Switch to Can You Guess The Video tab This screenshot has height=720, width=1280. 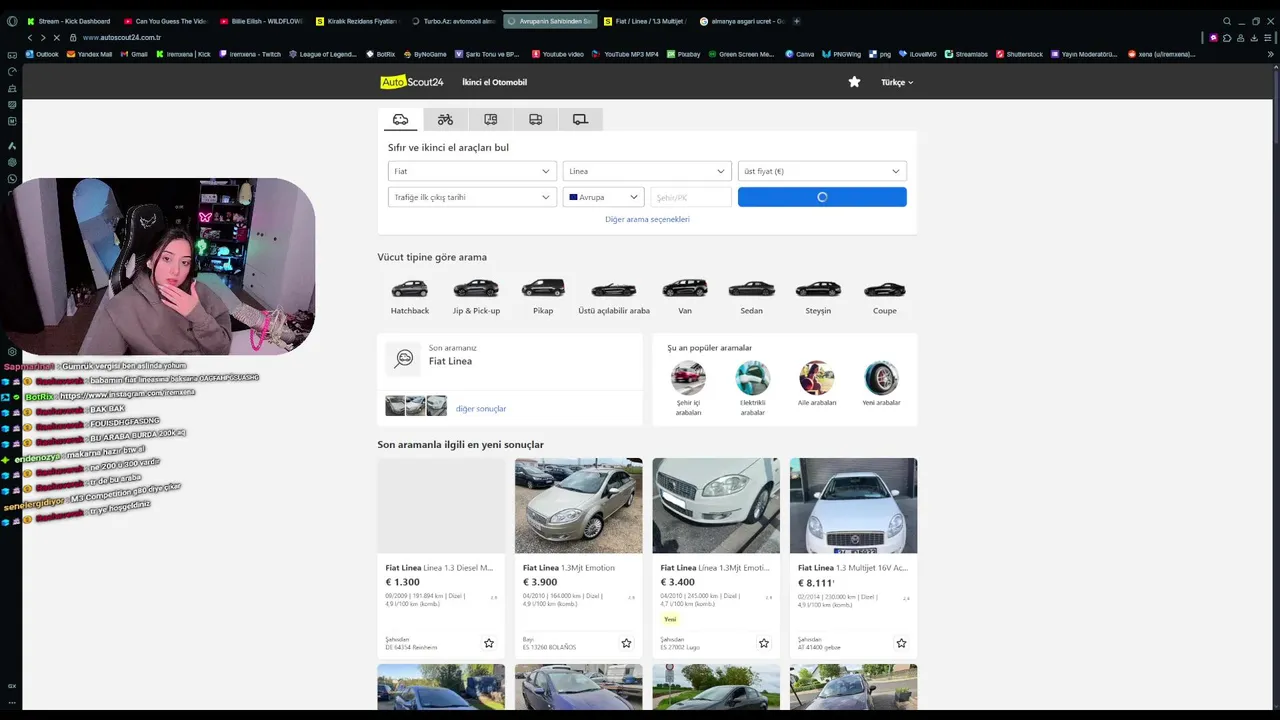(166, 21)
